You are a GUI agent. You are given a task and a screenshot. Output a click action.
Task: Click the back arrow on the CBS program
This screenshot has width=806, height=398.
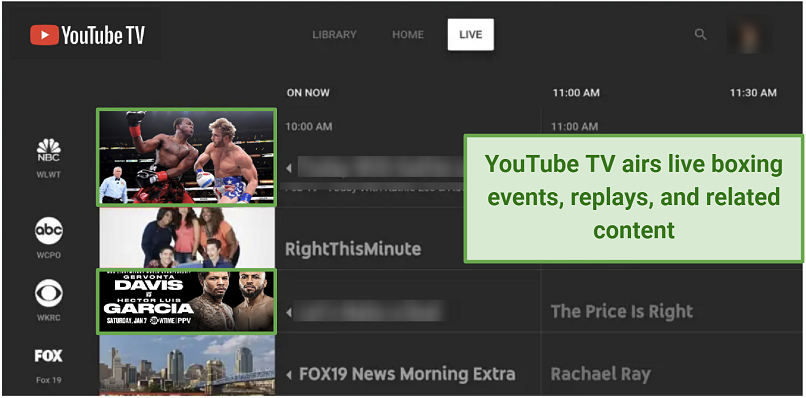[x=289, y=312]
